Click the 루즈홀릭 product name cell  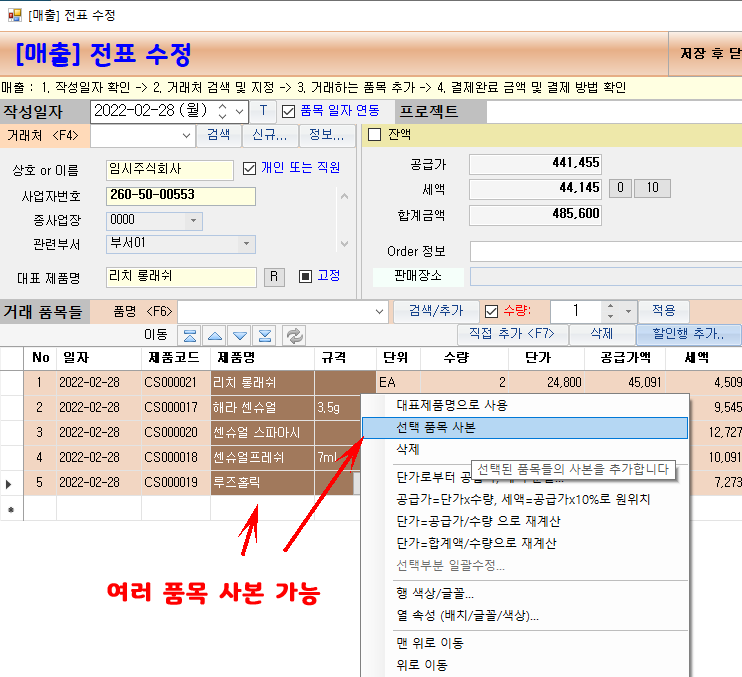[x=263, y=483]
